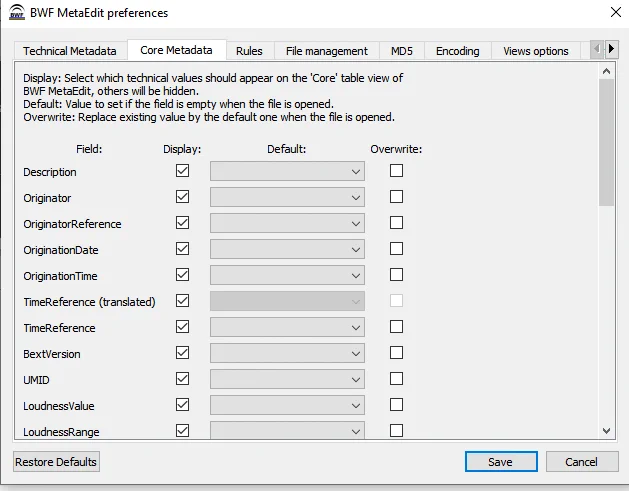Screen dimensions: 629x491
Task: Open the Technical Metadata tab
Action: coord(70,51)
